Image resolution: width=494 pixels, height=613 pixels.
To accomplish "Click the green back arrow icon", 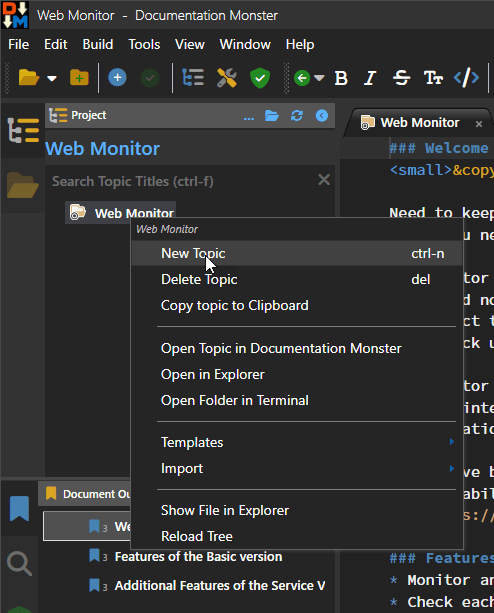I will [x=302, y=78].
